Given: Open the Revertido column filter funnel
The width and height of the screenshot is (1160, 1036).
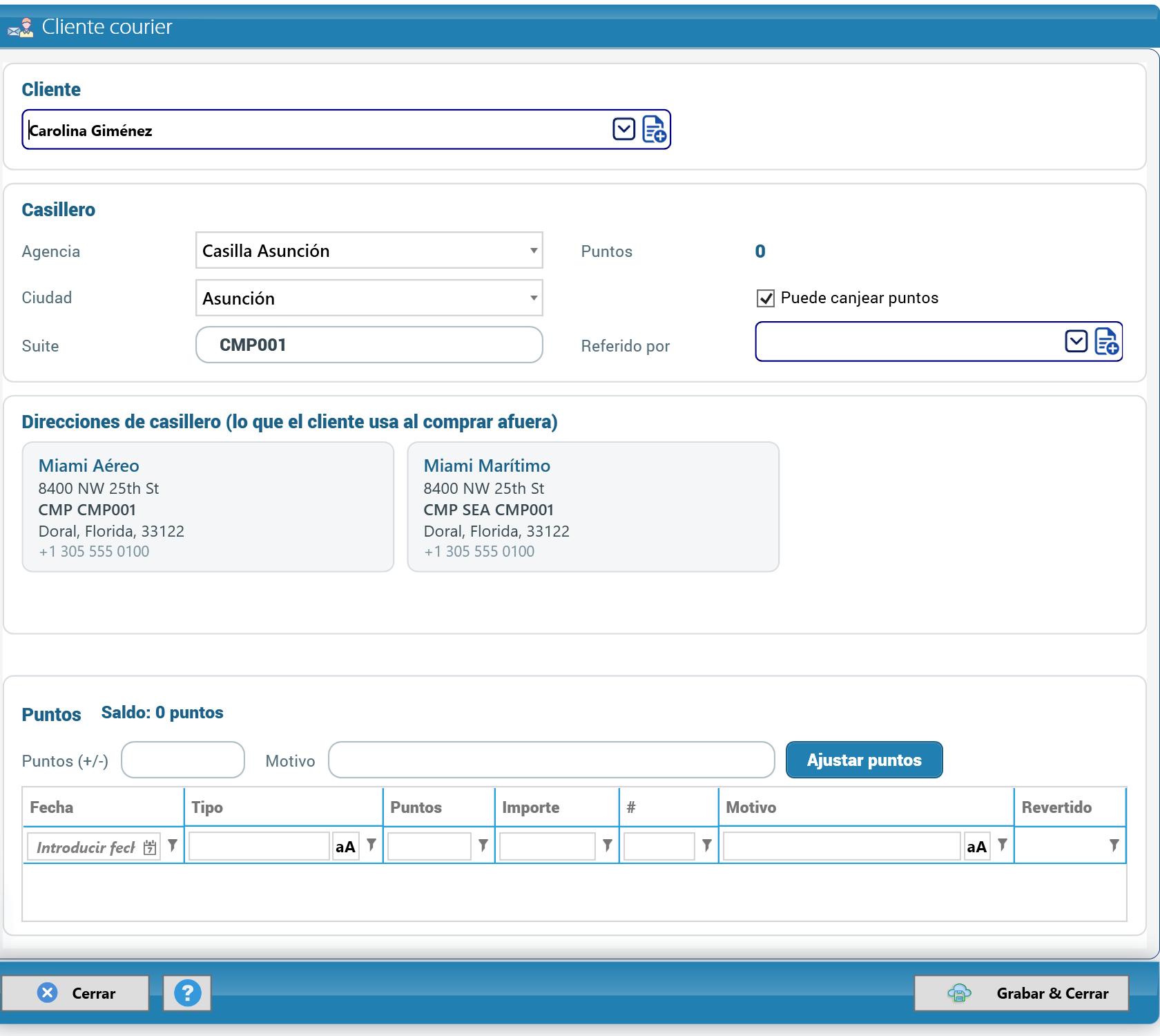Looking at the screenshot, I should (x=1114, y=845).
